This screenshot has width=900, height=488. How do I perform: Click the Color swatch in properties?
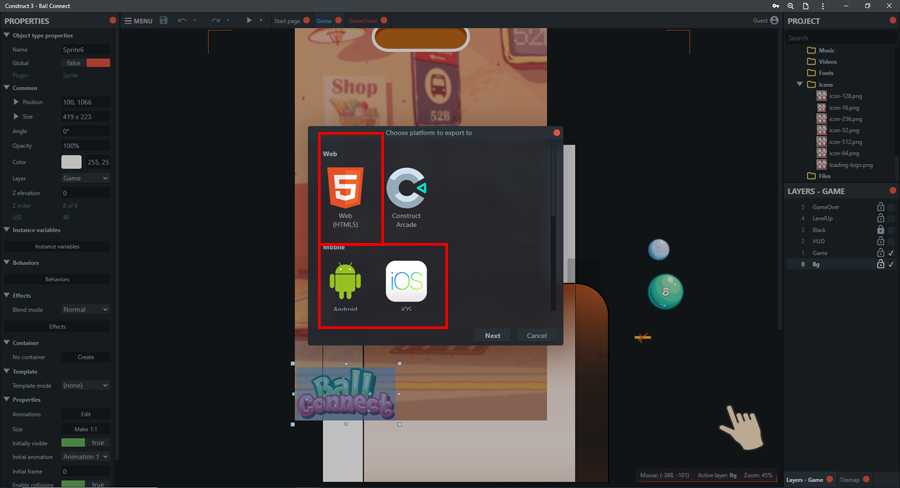pos(71,162)
